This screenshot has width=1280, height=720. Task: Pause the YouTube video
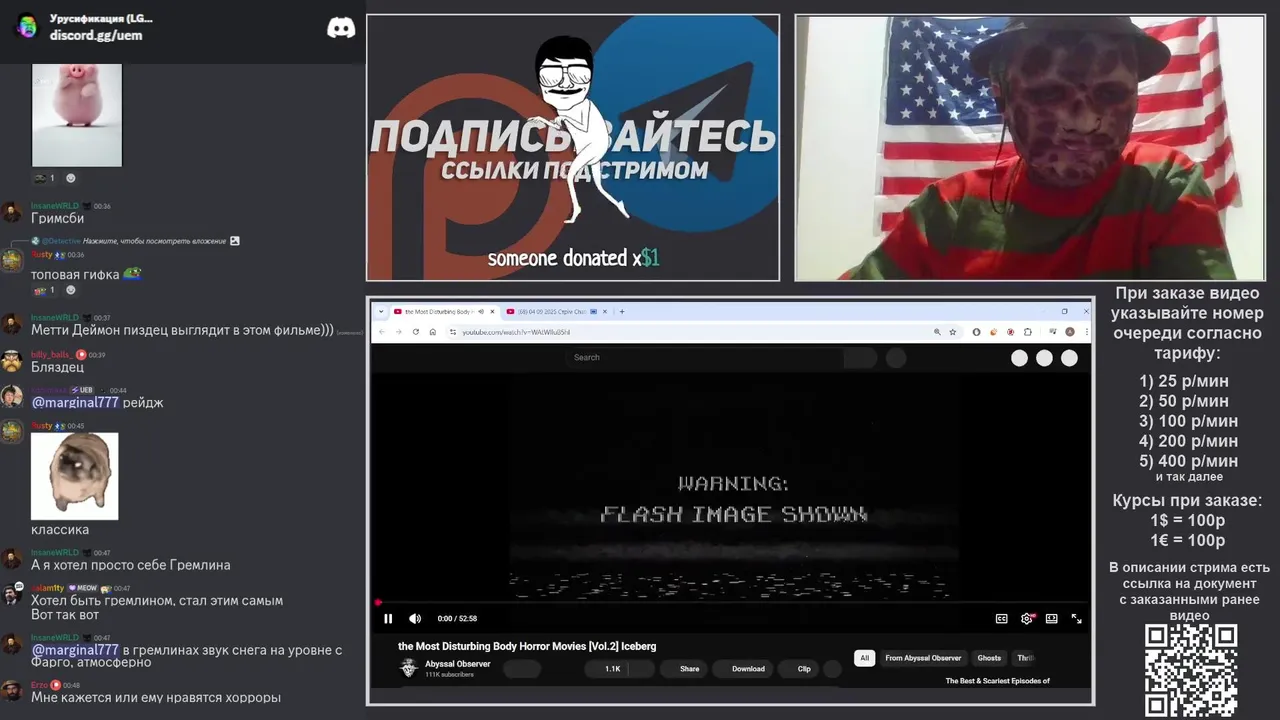click(x=388, y=618)
